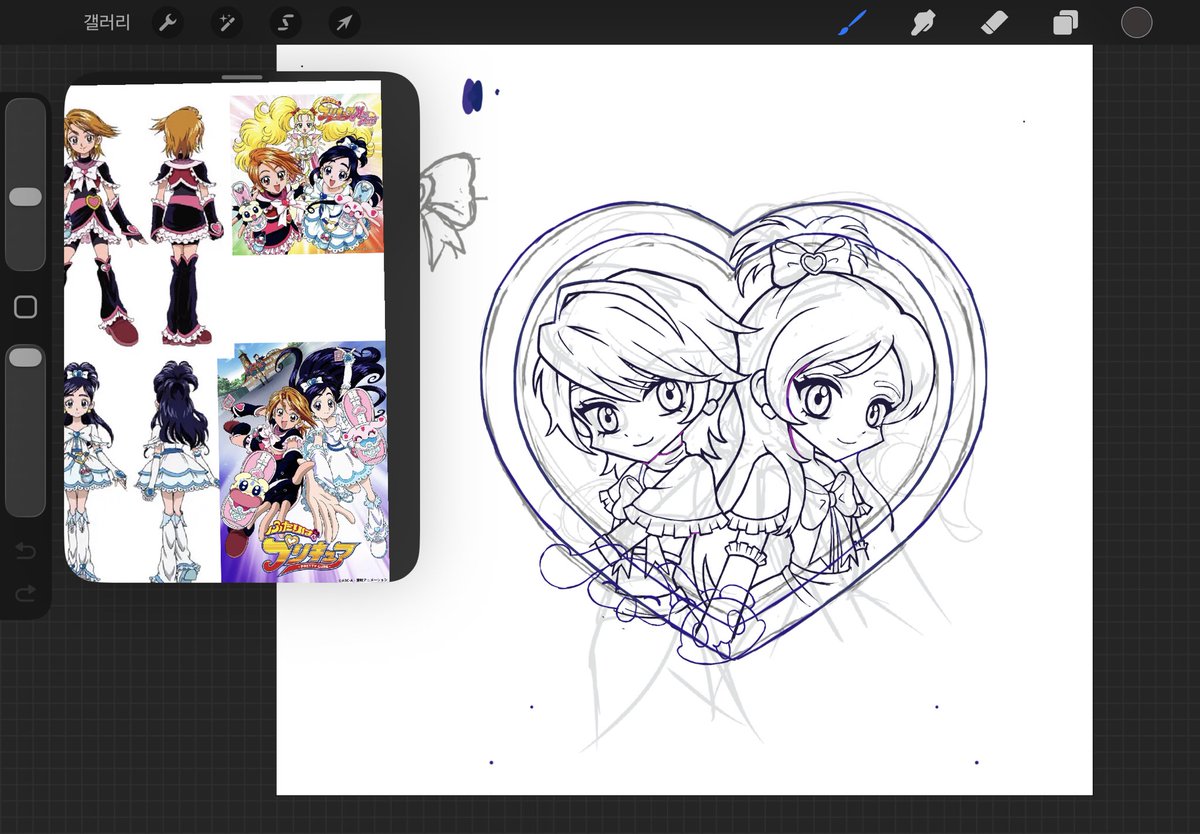Open the Layers panel

1065,22
